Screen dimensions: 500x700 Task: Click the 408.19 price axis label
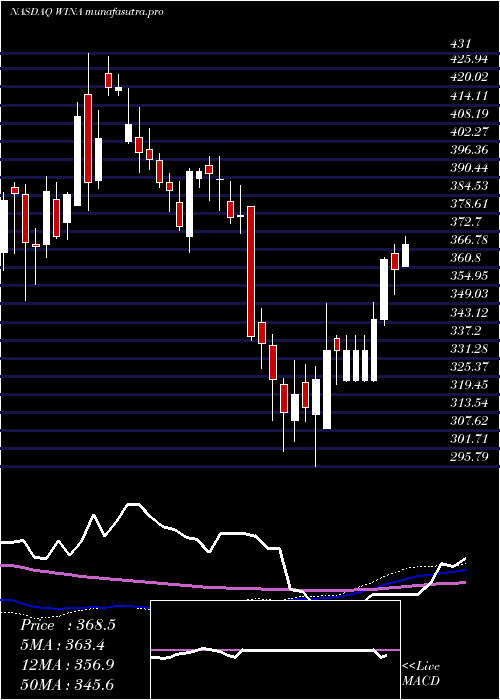pyautogui.click(x=469, y=113)
